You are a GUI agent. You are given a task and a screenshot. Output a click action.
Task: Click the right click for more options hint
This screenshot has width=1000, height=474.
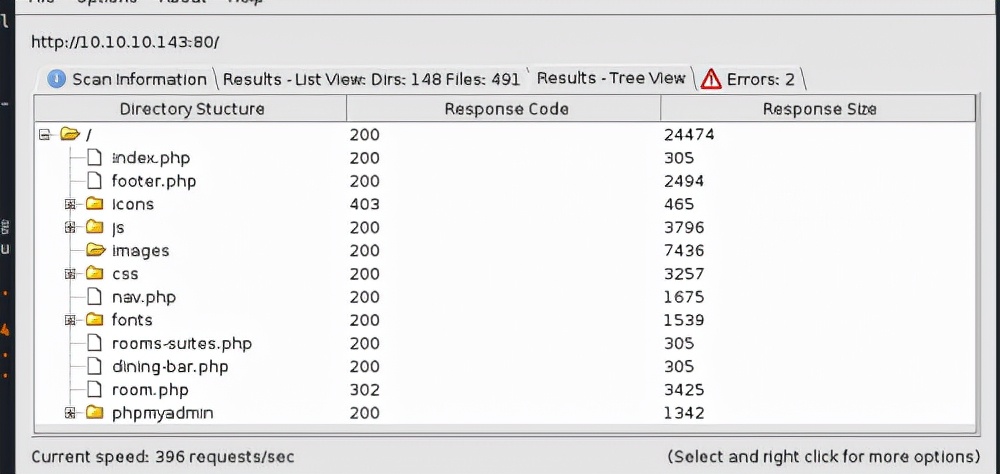coord(824,457)
